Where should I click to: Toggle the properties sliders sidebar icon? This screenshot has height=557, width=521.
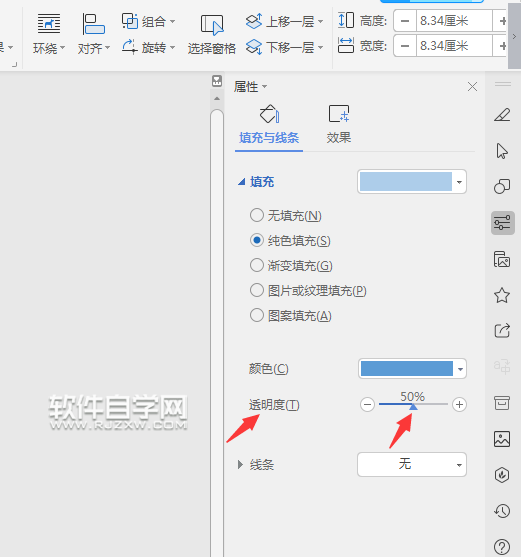coord(503,223)
